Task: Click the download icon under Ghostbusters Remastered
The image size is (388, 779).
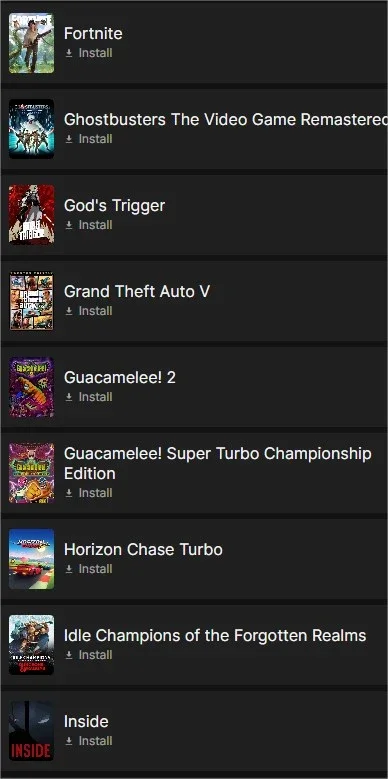Action: [x=69, y=139]
